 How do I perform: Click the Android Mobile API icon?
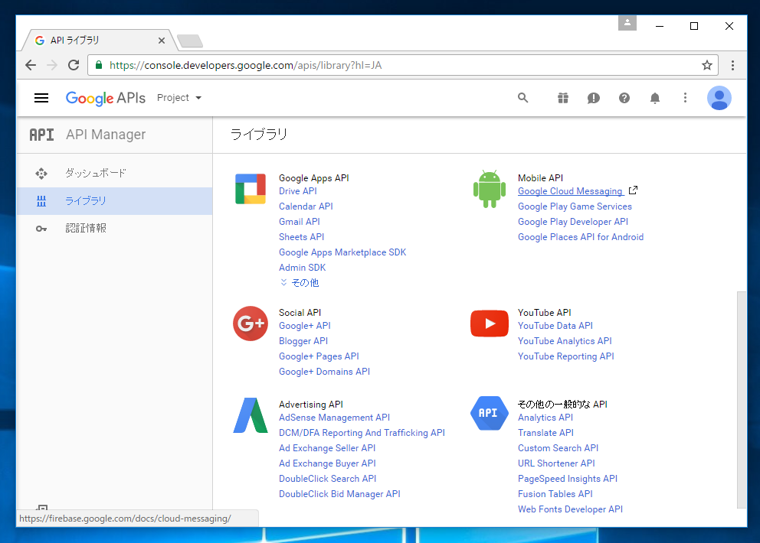pyautogui.click(x=489, y=189)
